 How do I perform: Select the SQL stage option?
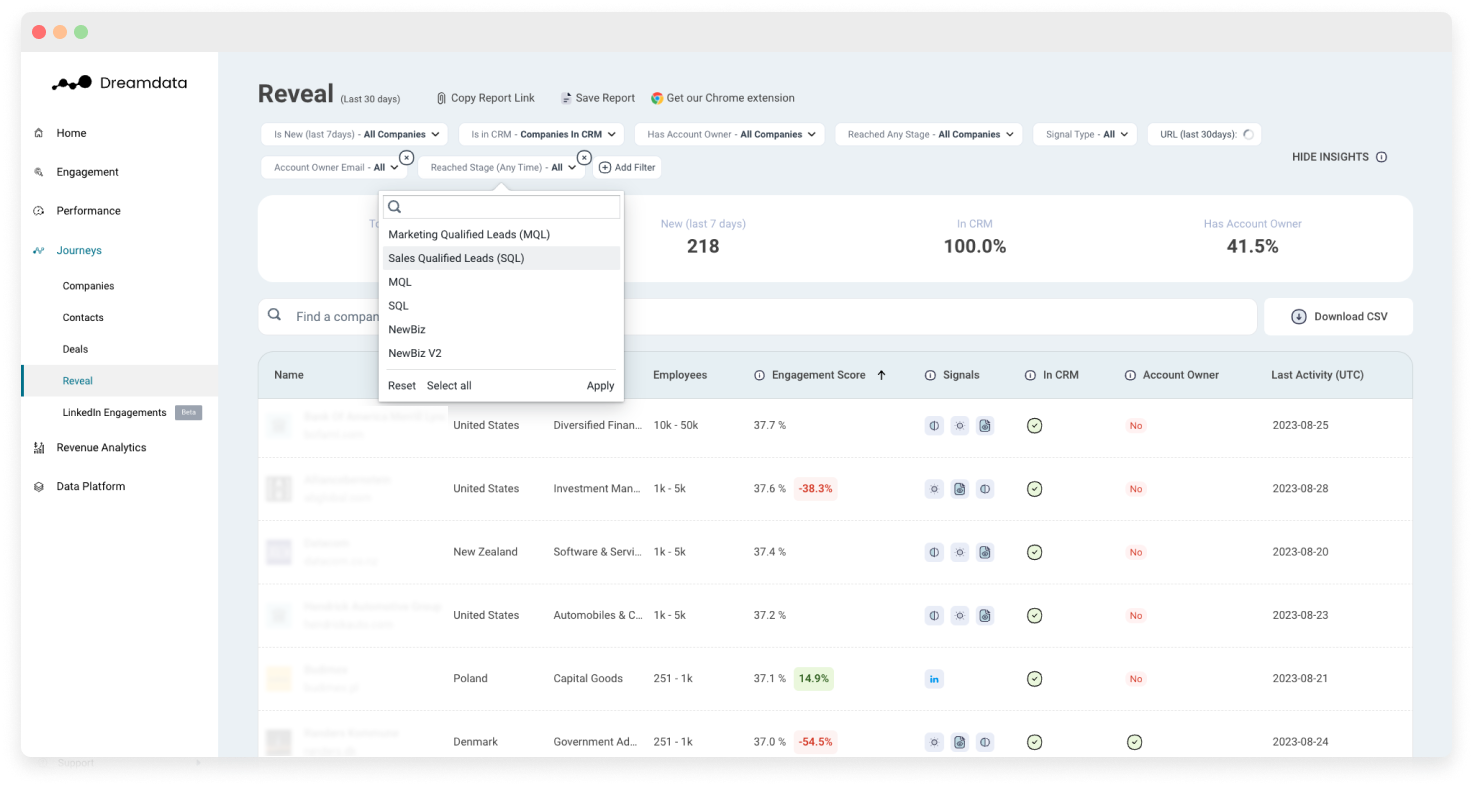[x=501, y=306]
